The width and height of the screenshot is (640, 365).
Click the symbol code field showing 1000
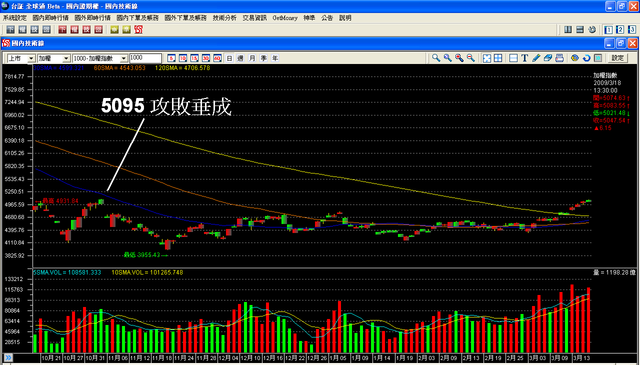pos(145,58)
